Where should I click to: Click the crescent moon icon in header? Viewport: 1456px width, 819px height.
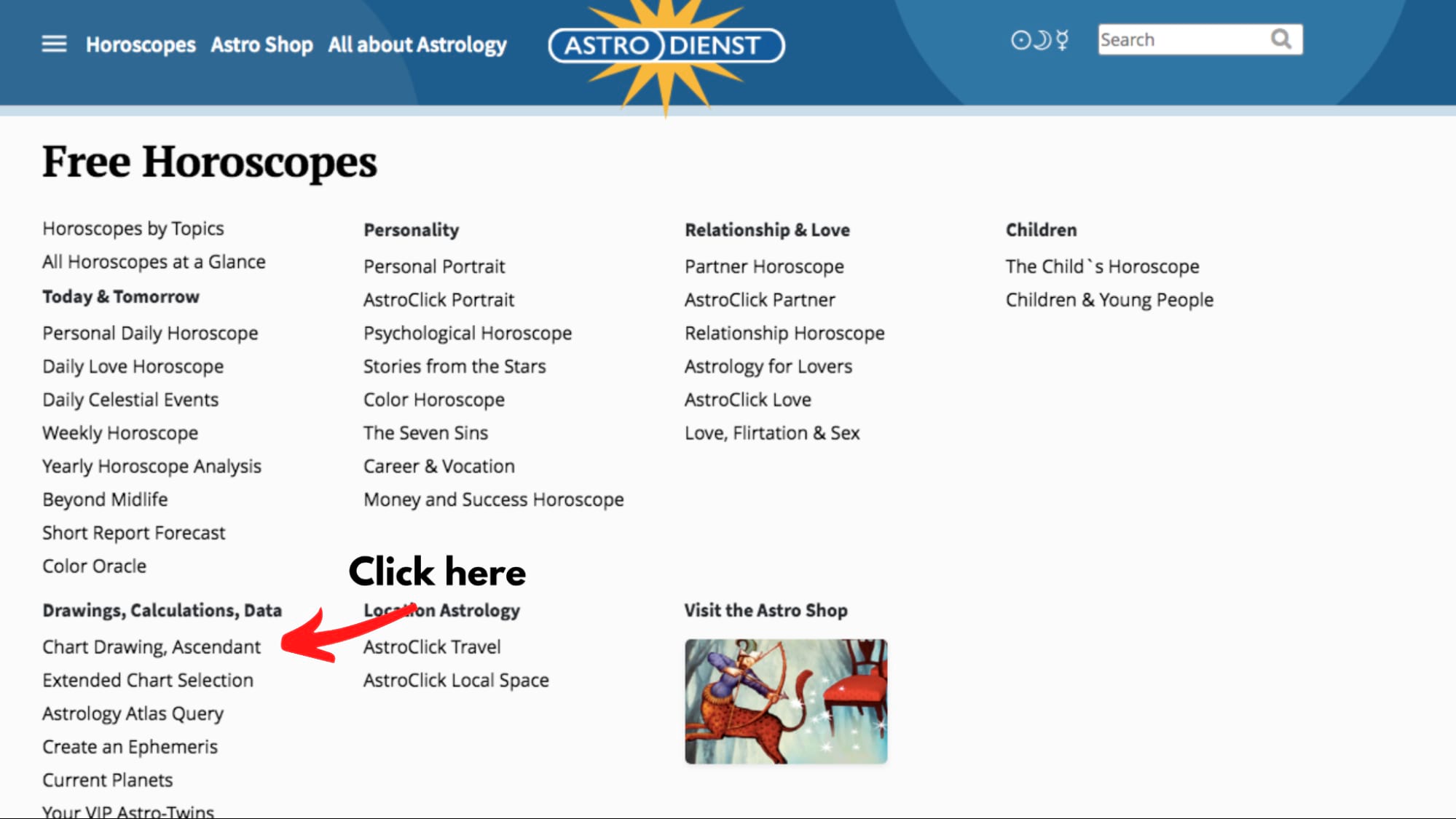click(x=1041, y=39)
